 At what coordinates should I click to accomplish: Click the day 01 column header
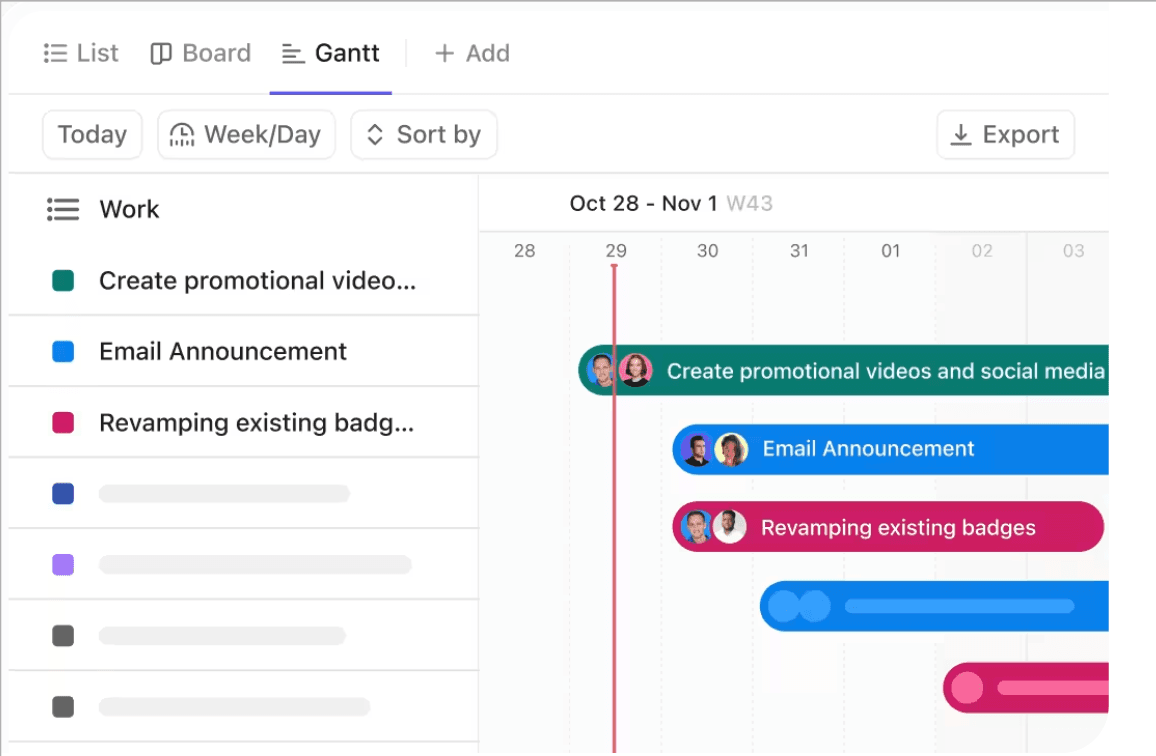click(891, 251)
